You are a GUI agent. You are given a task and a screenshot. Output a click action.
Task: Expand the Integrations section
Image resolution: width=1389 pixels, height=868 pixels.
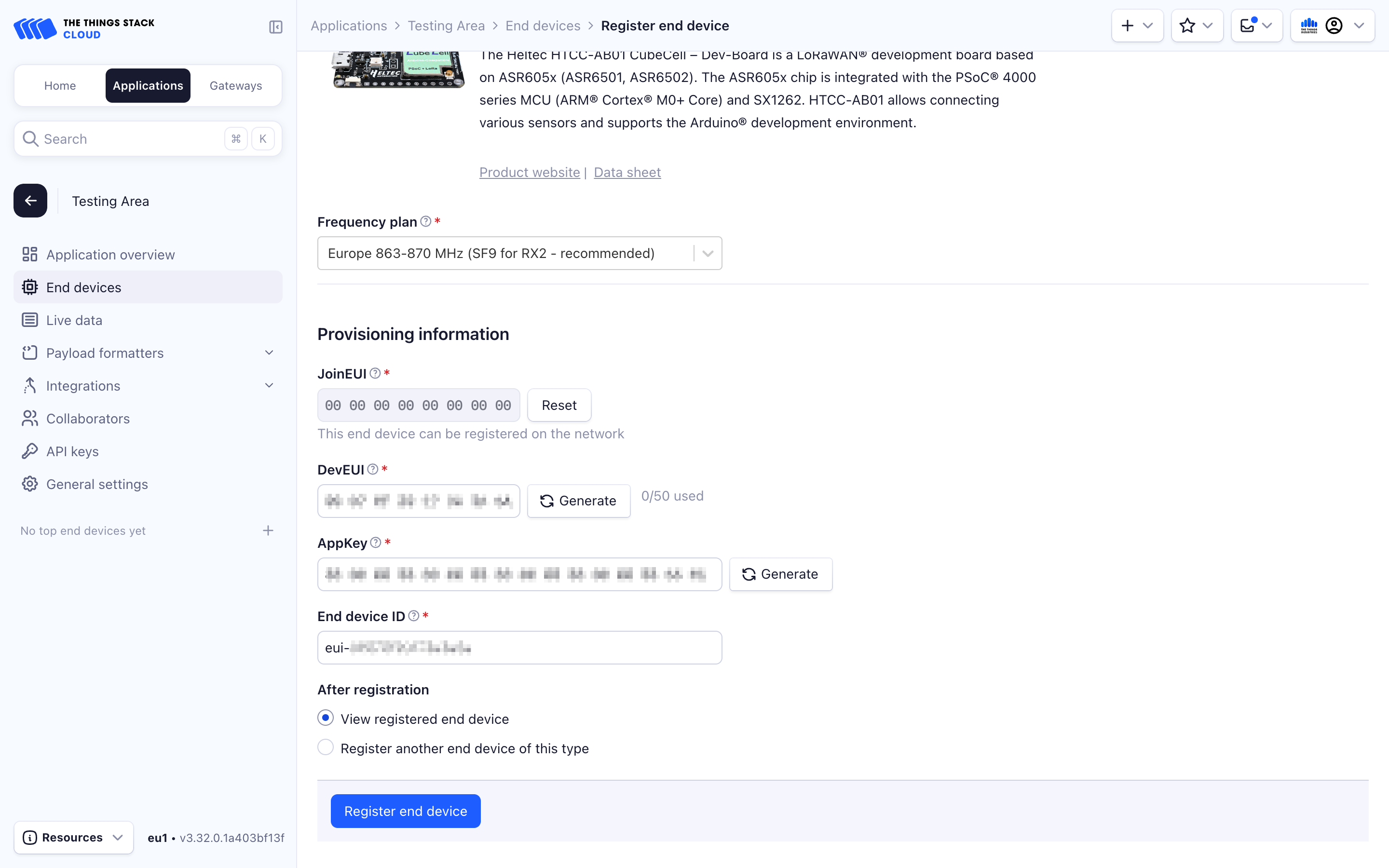[x=269, y=385]
